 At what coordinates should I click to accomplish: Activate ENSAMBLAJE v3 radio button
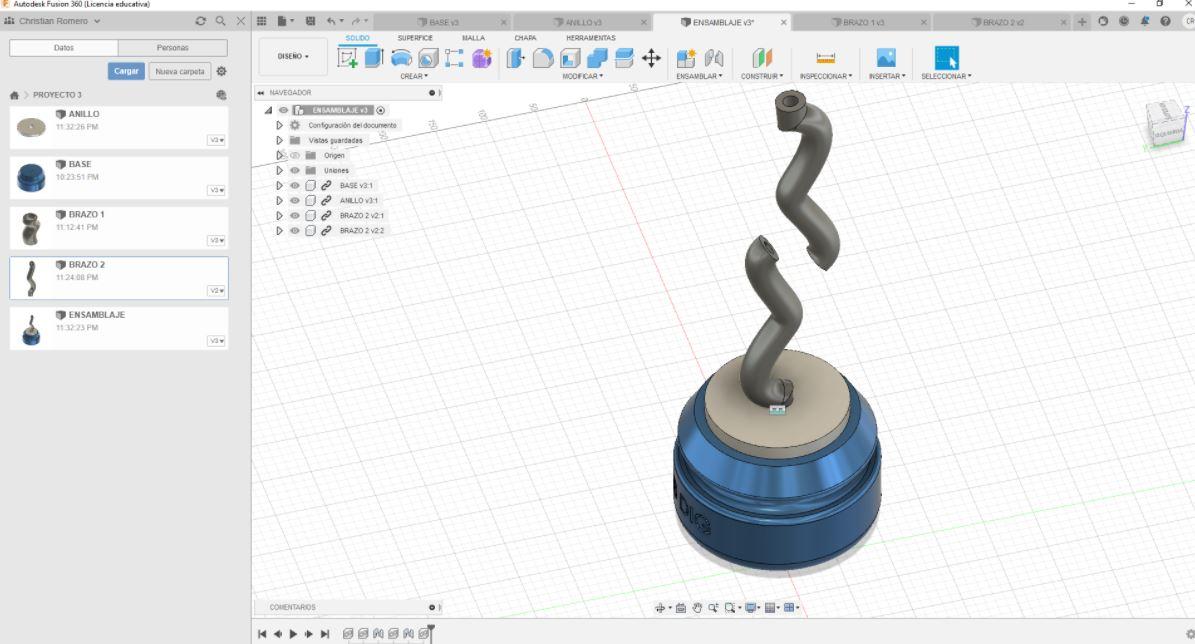pyautogui.click(x=380, y=111)
